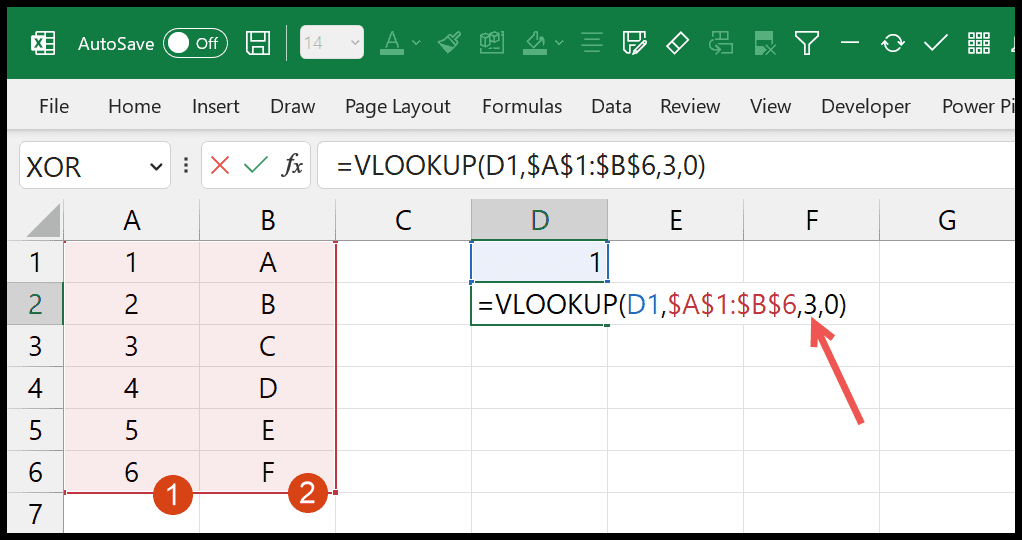Screen dimensions: 1022x540
Task: Select the column D header
Action: click(x=540, y=220)
